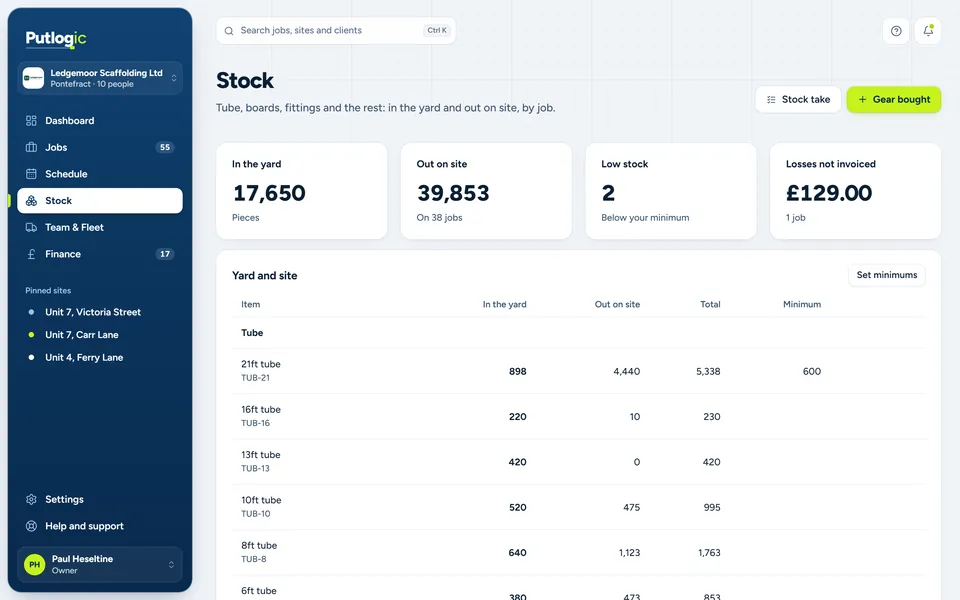Go to Dashboard
The height and width of the screenshot is (600, 960).
point(100,121)
